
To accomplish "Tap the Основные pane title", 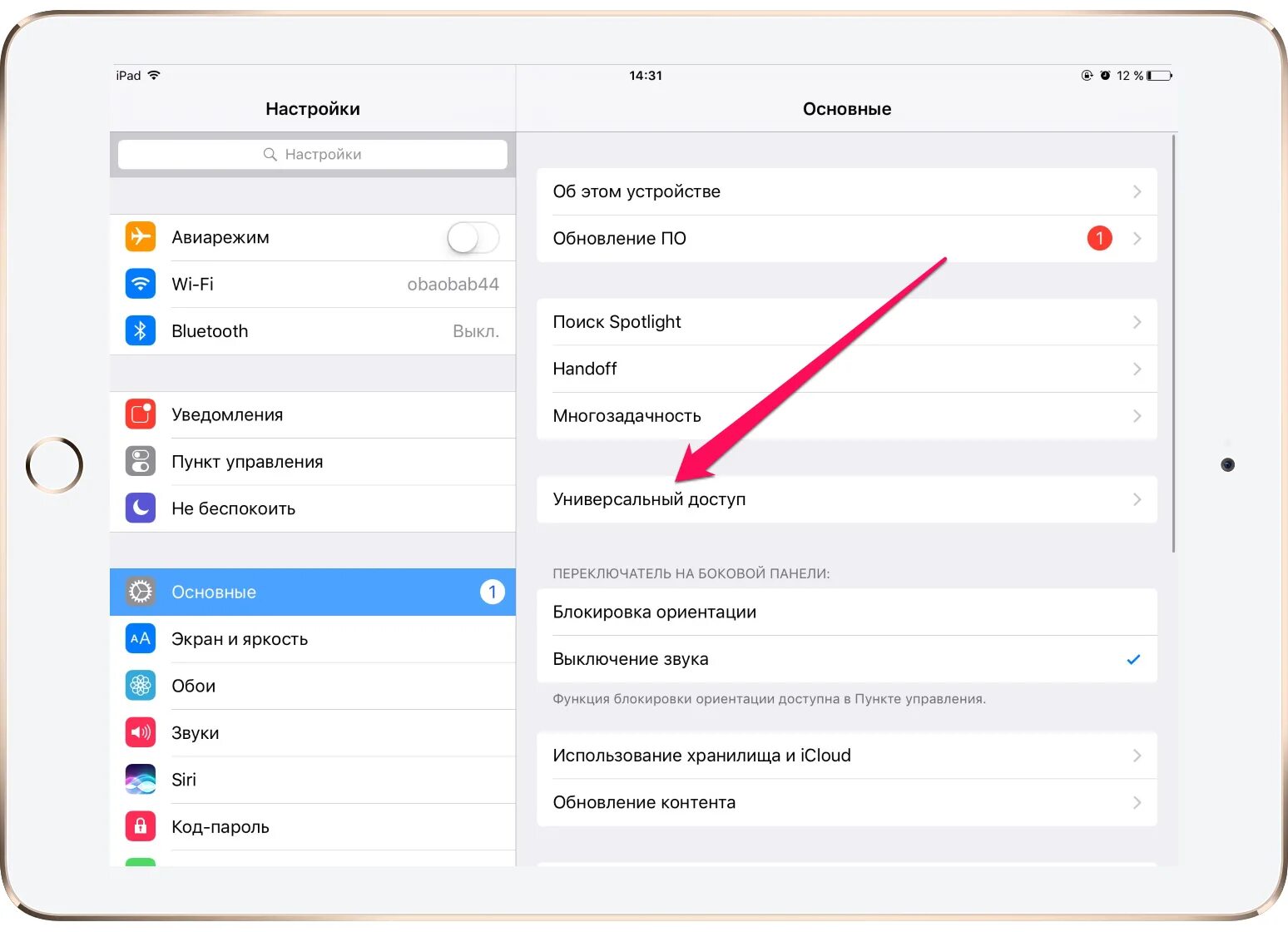I will [x=847, y=109].
